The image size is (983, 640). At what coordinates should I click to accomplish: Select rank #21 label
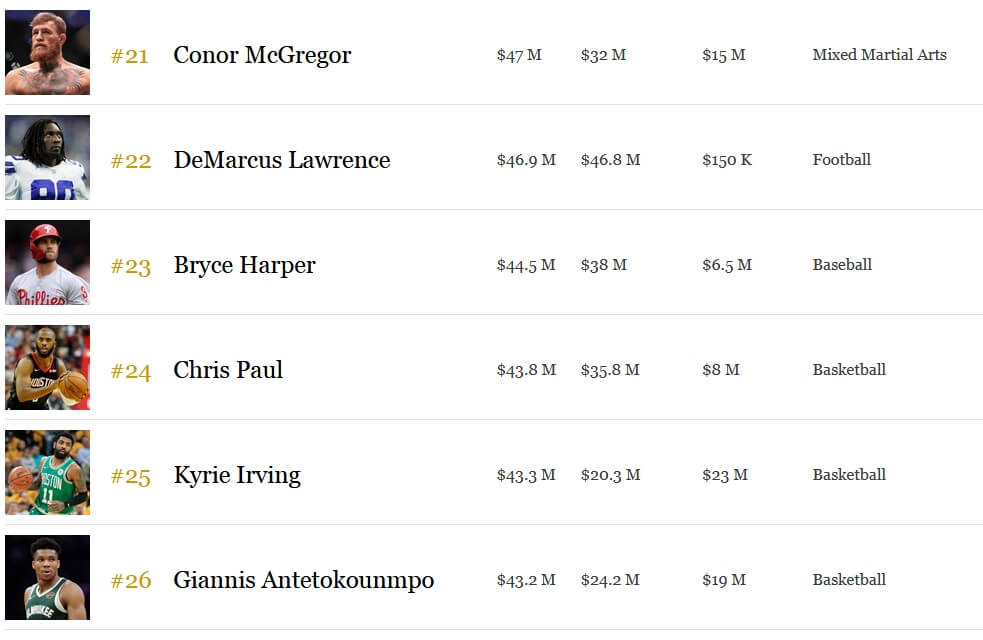(130, 56)
